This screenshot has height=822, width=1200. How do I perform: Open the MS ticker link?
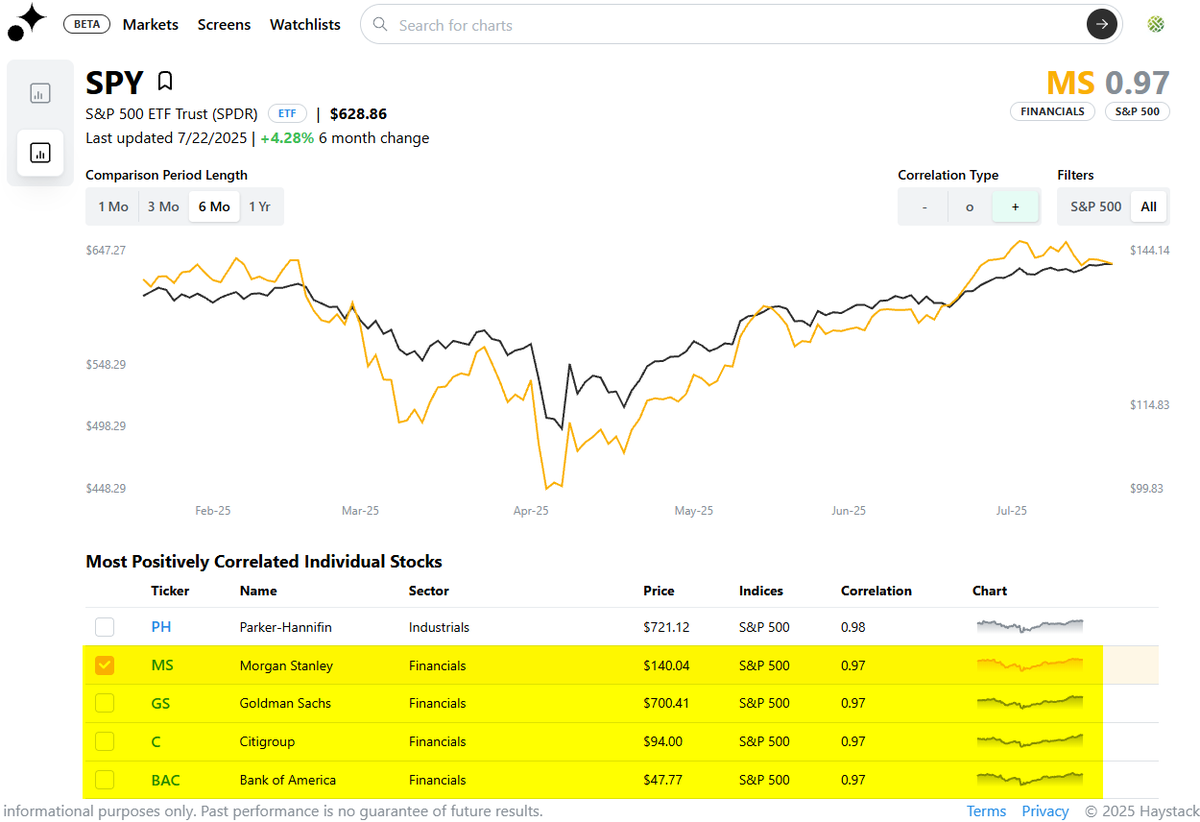tap(162, 666)
